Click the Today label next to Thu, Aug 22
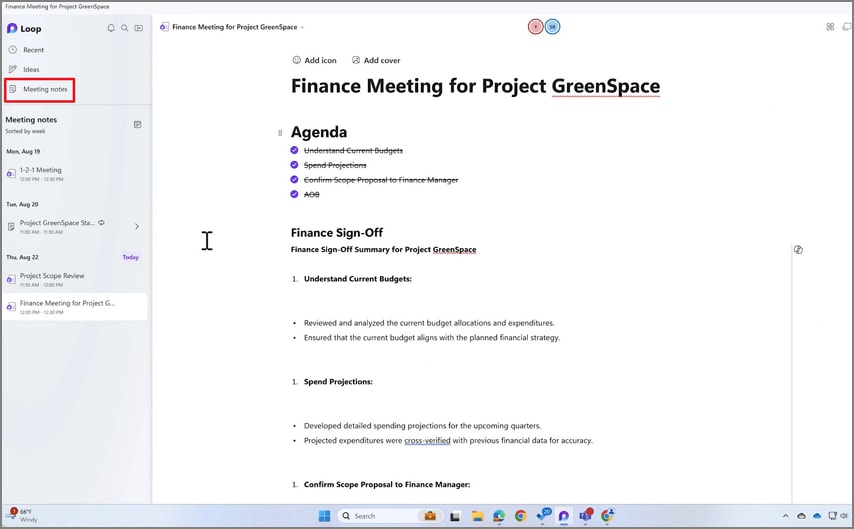 coord(131,257)
